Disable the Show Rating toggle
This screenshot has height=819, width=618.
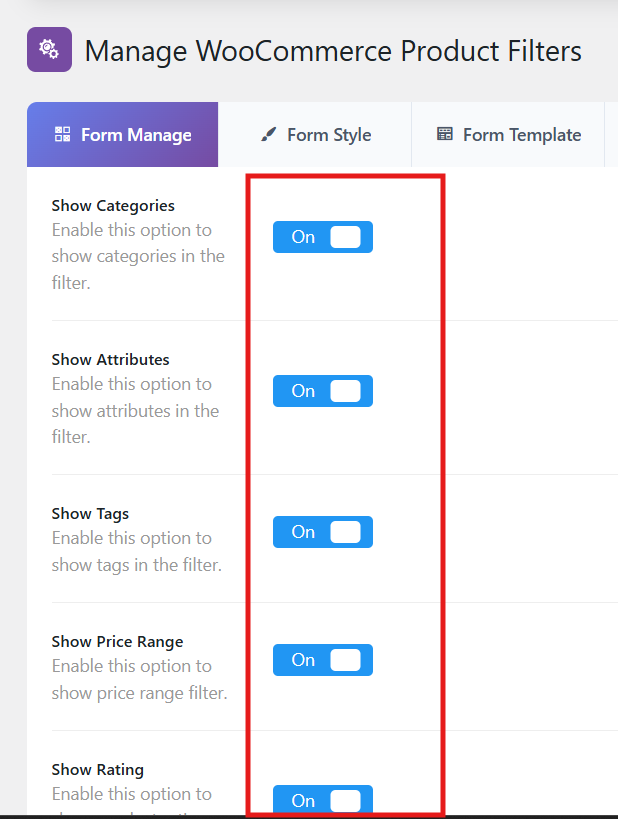[323, 800]
